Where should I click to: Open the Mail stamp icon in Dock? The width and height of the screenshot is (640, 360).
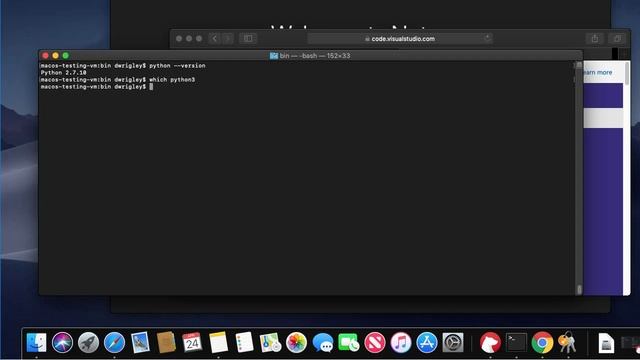tap(140, 342)
